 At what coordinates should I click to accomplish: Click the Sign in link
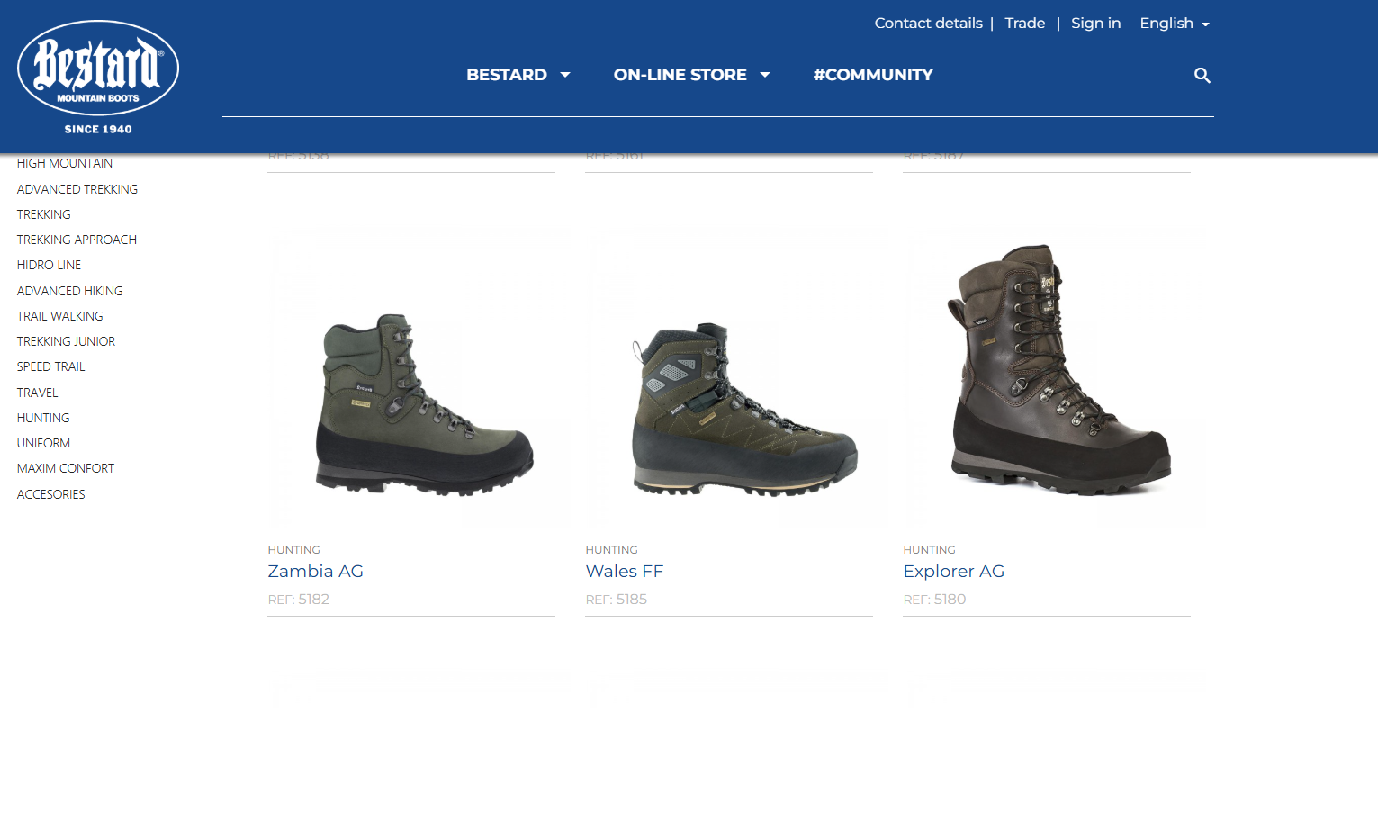pyautogui.click(x=1096, y=23)
